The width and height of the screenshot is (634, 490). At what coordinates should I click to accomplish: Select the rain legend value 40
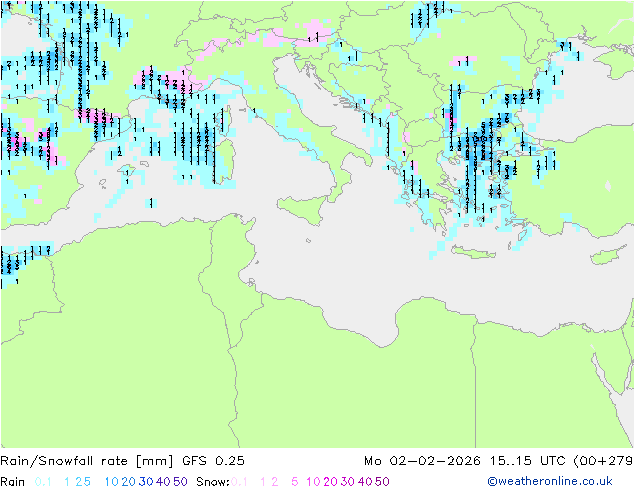coord(163,482)
